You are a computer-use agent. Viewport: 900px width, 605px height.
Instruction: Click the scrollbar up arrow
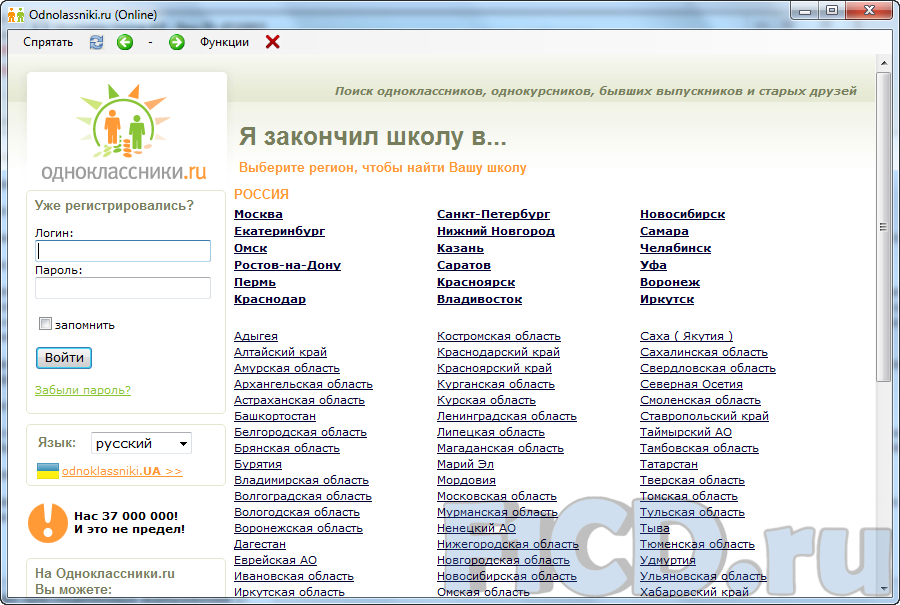(x=883, y=63)
